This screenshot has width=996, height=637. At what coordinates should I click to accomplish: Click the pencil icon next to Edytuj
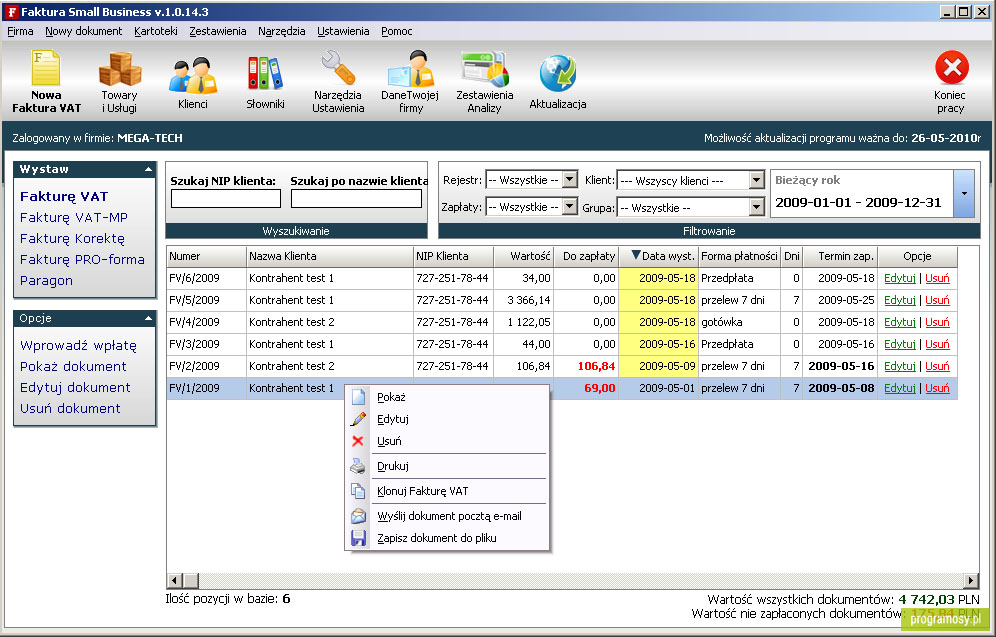(x=358, y=419)
